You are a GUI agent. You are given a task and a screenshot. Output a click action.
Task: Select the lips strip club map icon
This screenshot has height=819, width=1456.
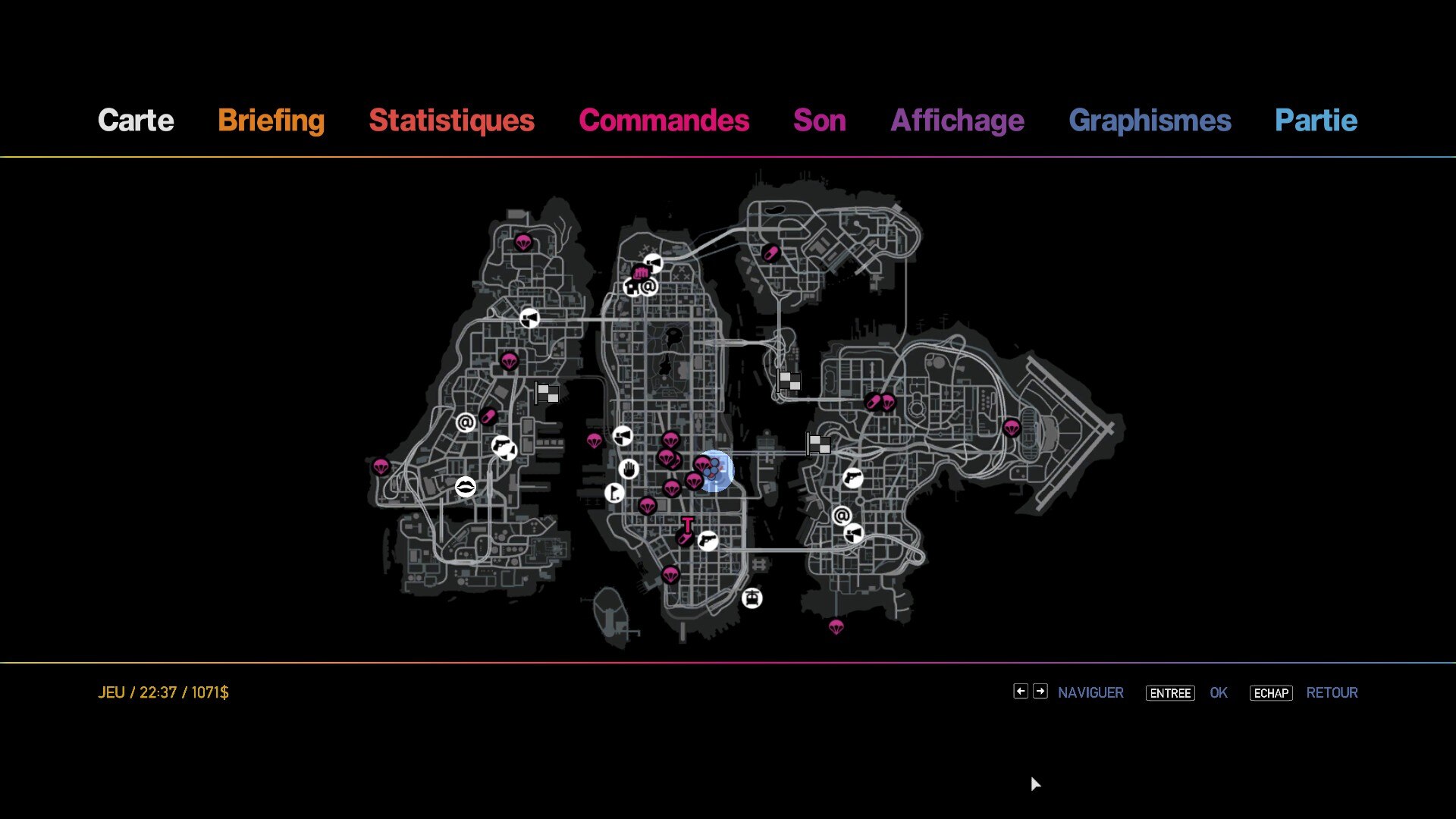pyautogui.click(x=465, y=487)
